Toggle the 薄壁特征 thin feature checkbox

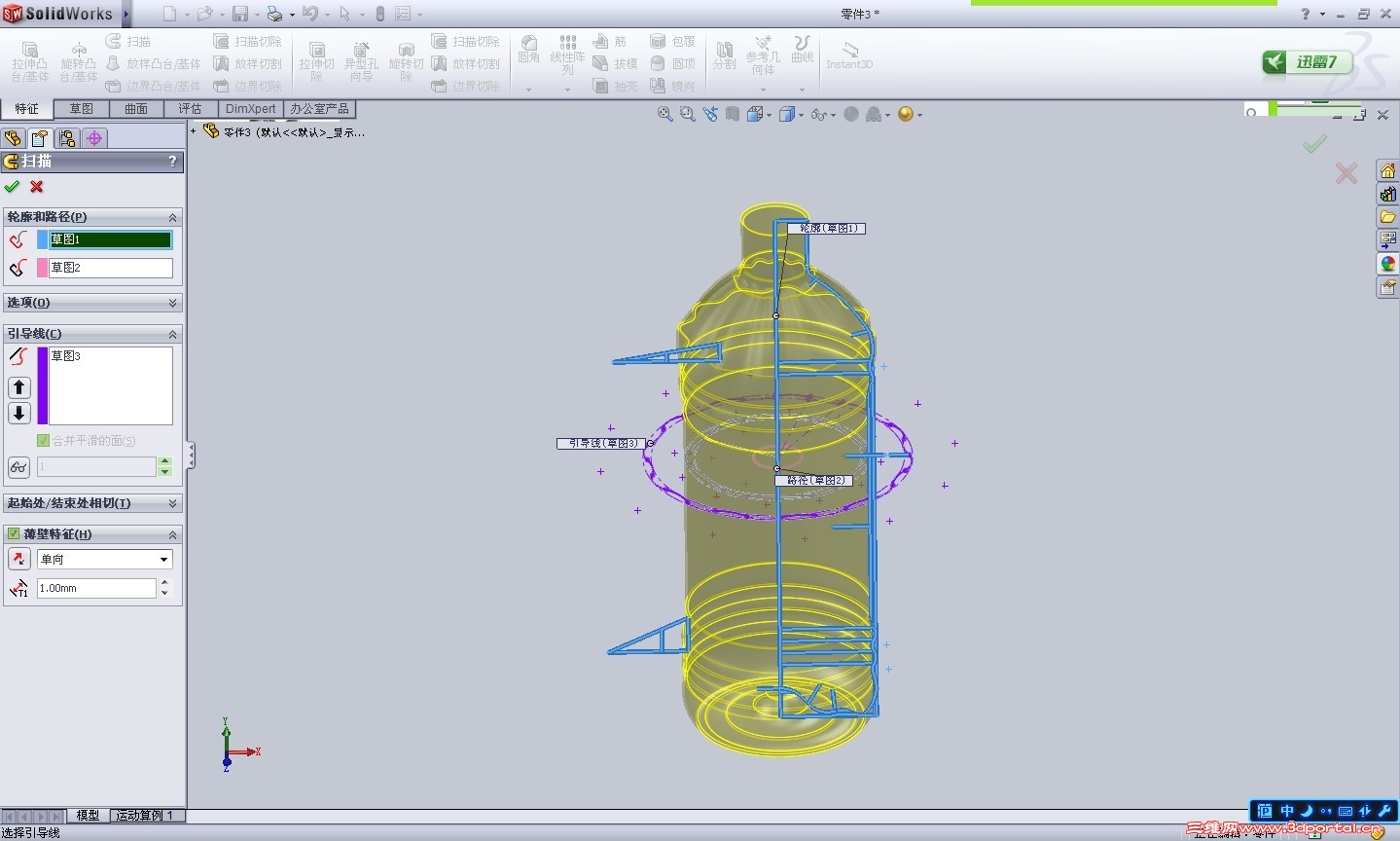[x=14, y=533]
